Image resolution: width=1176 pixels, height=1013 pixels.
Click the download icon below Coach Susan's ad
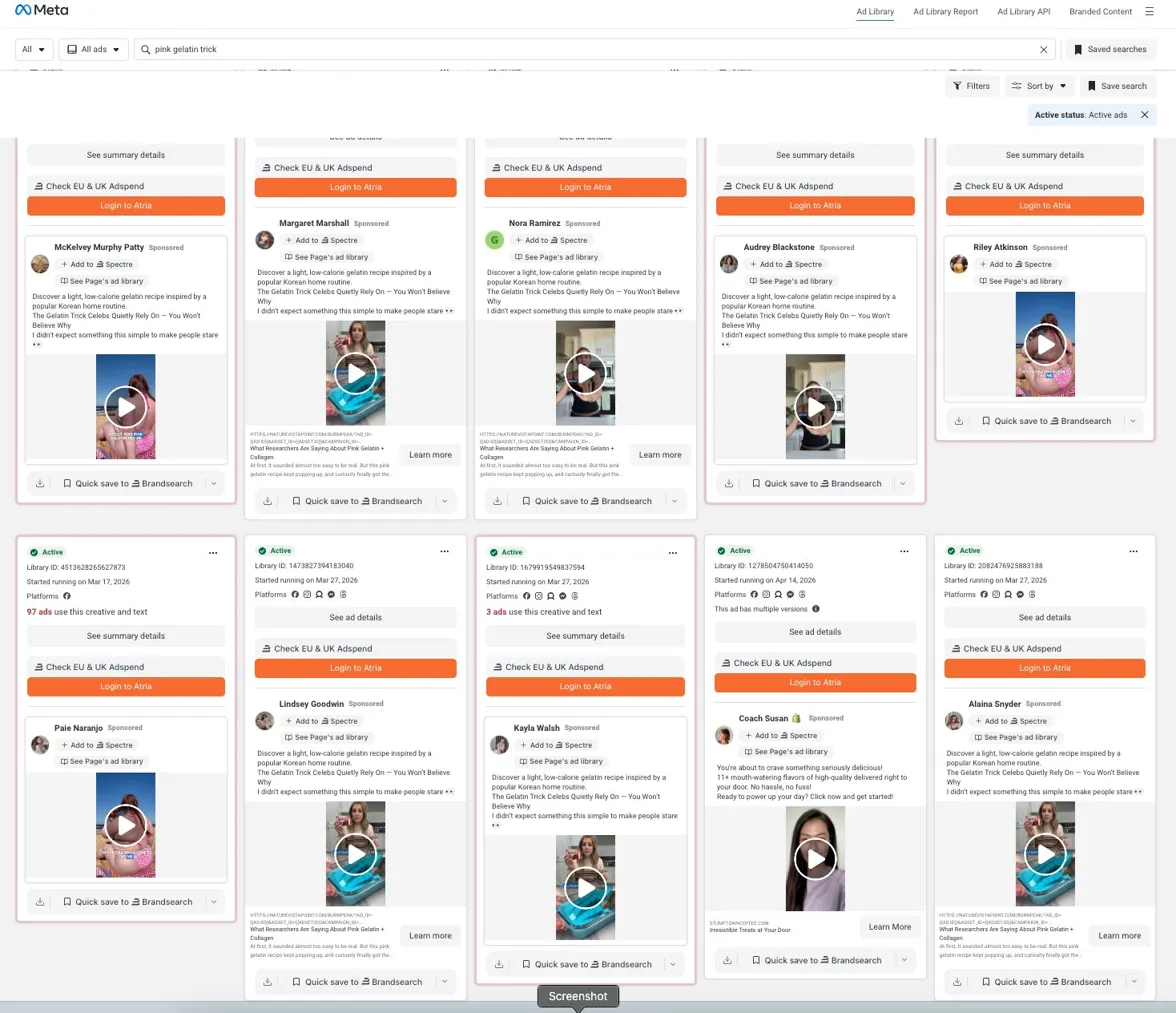click(728, 959)
